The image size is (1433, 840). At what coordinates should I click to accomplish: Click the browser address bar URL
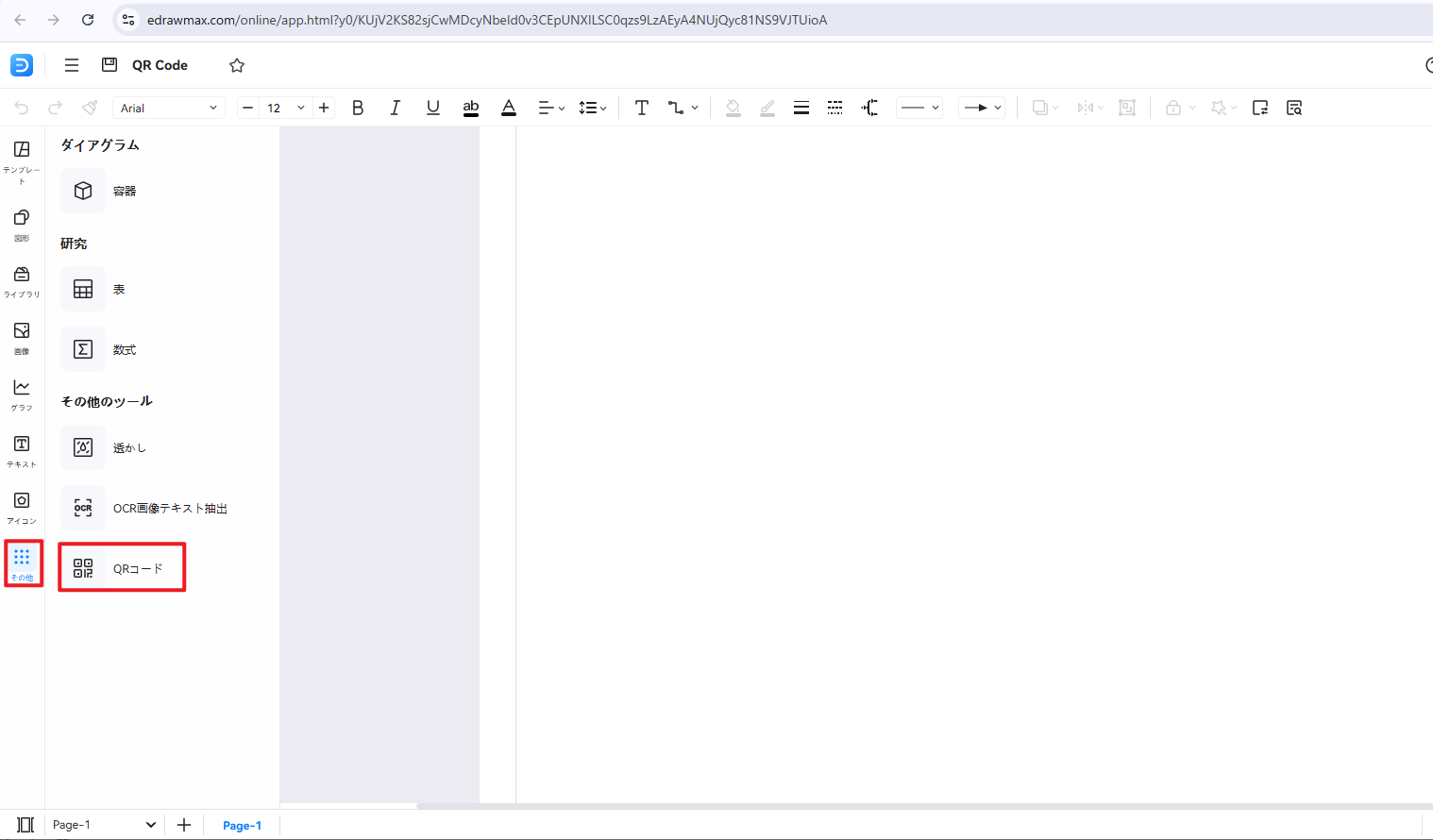(x=486, y=20)
